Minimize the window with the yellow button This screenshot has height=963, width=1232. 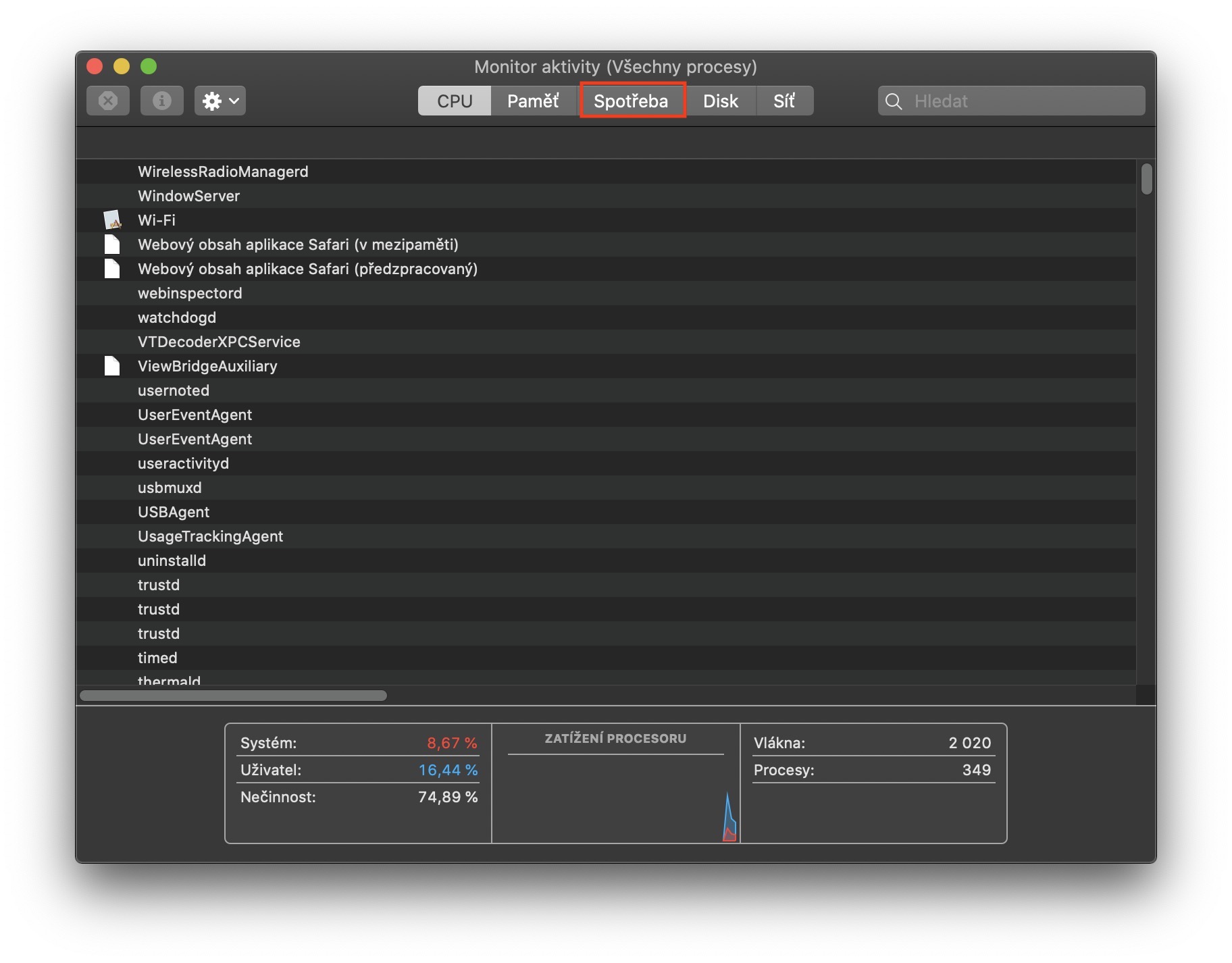(122, 66)
